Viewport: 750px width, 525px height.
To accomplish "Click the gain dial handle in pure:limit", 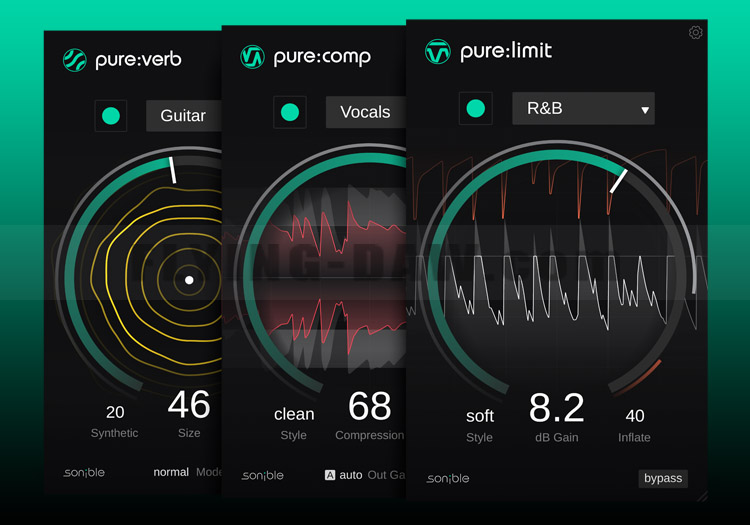I will [618, 181].
